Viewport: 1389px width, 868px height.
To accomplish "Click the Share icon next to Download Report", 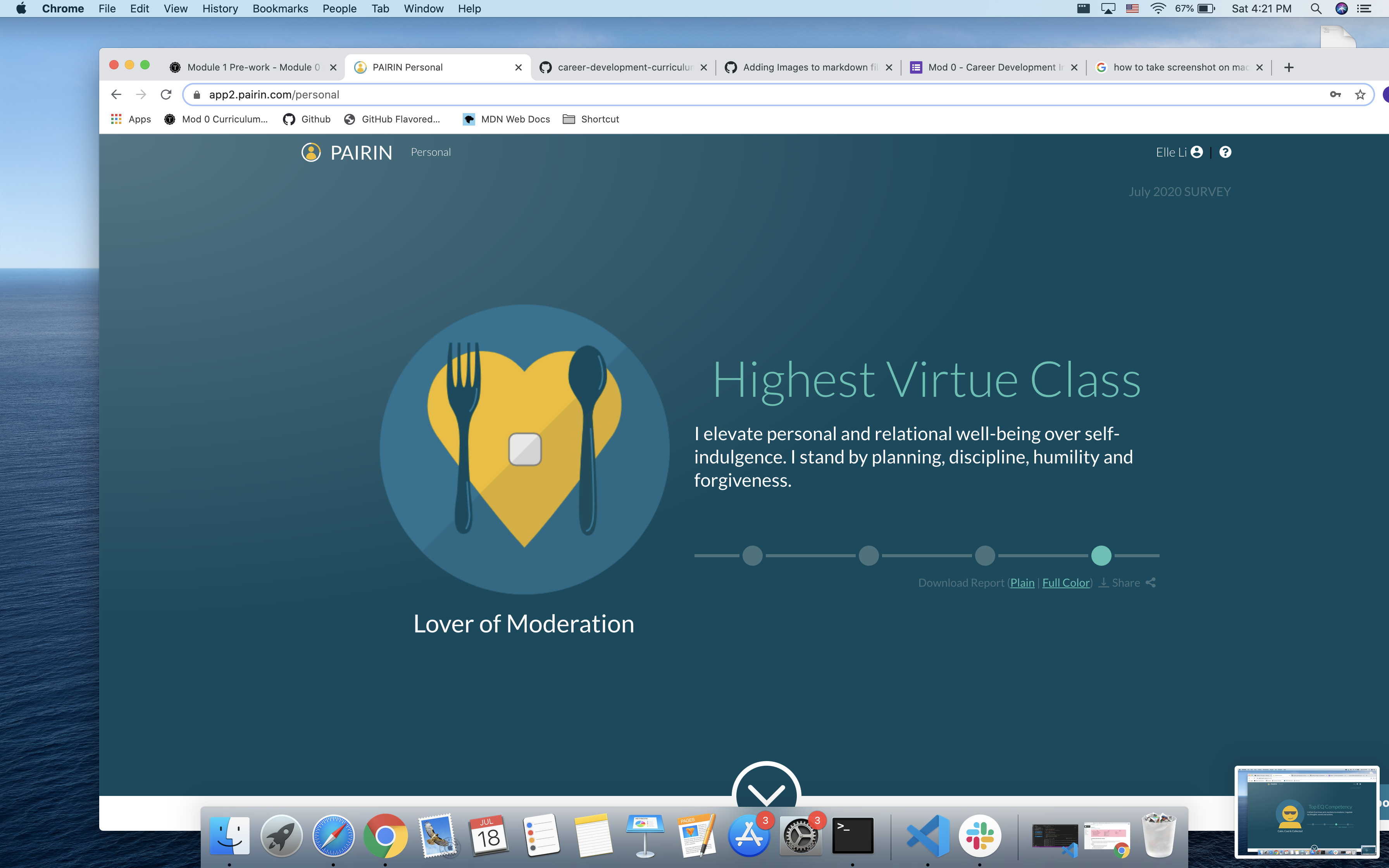I will (1150, 583).
